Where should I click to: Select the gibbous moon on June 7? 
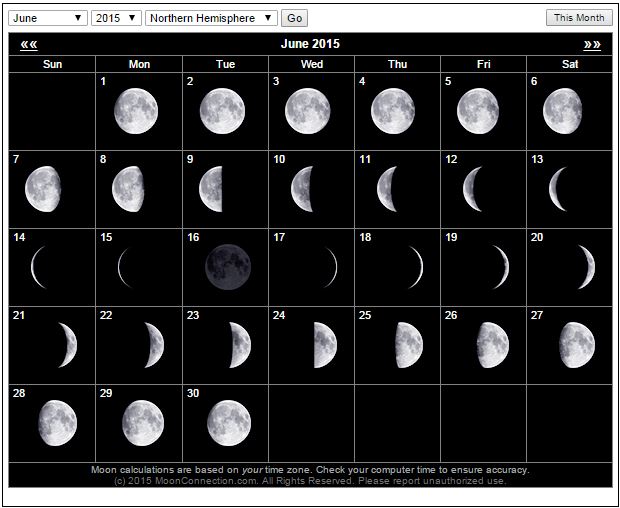(x=43, y=188)
